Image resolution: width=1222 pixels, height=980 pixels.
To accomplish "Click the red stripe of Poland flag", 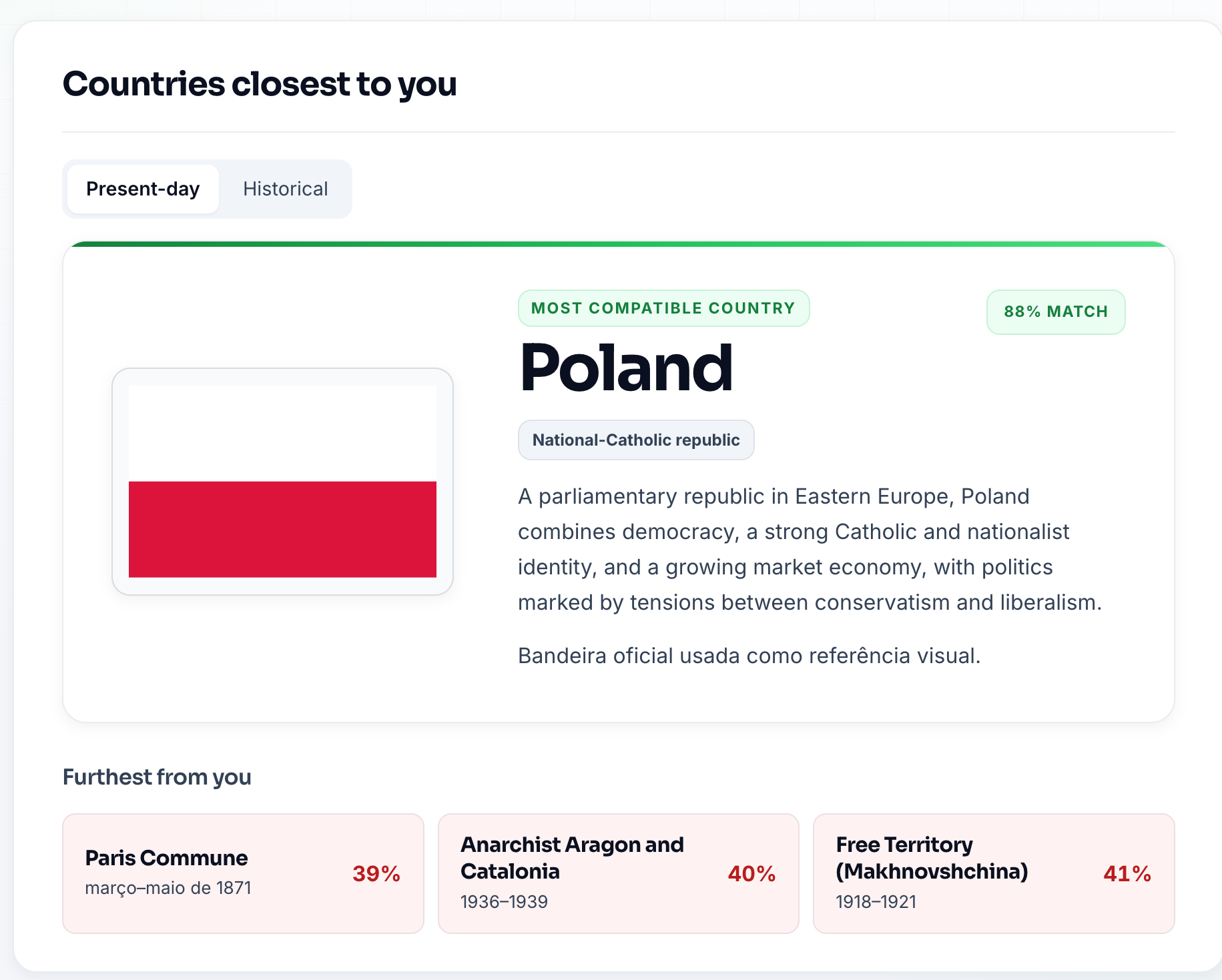I will [x=282, y=529].
